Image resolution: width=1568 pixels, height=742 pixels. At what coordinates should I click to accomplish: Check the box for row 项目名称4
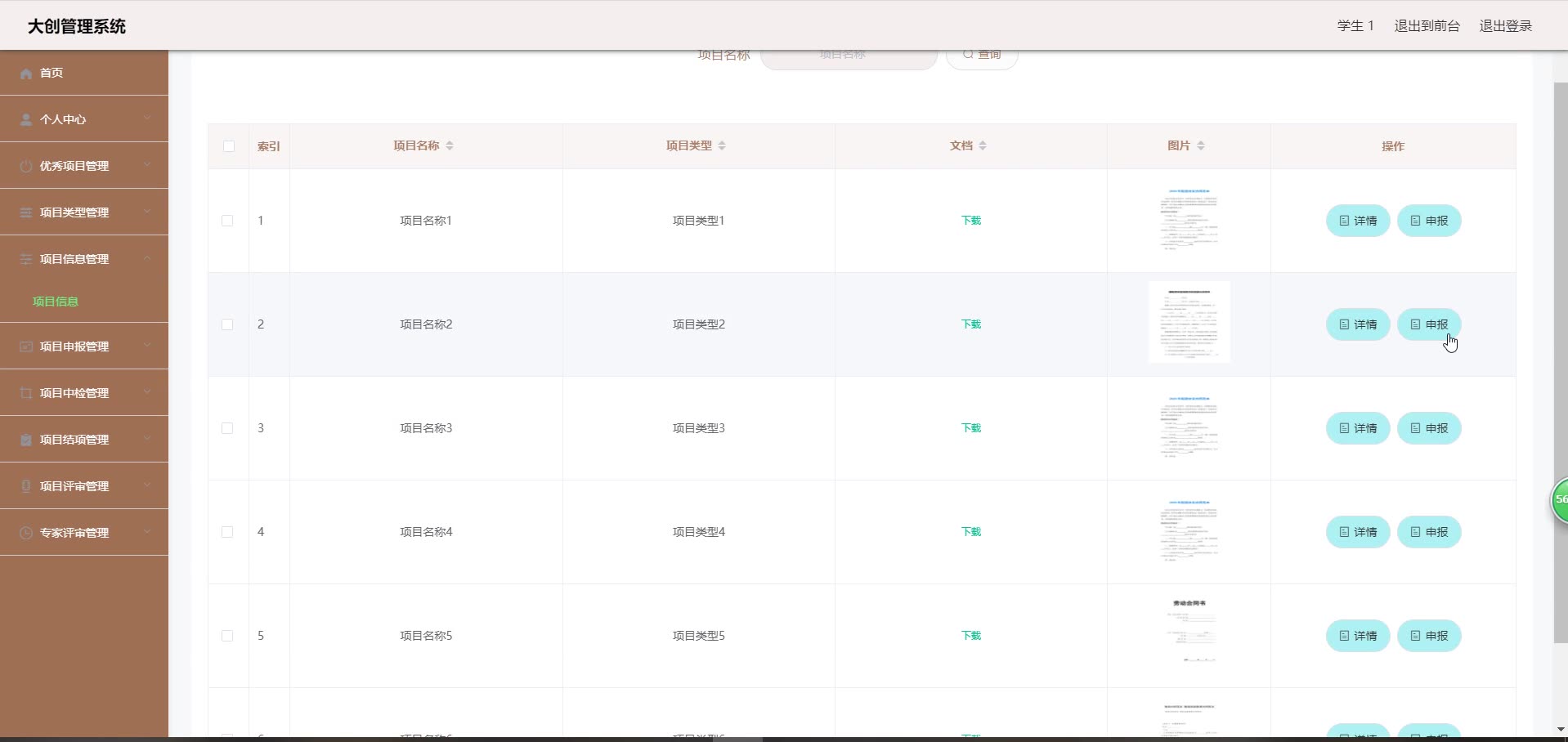pyautogui.click(x=227, y=533)
